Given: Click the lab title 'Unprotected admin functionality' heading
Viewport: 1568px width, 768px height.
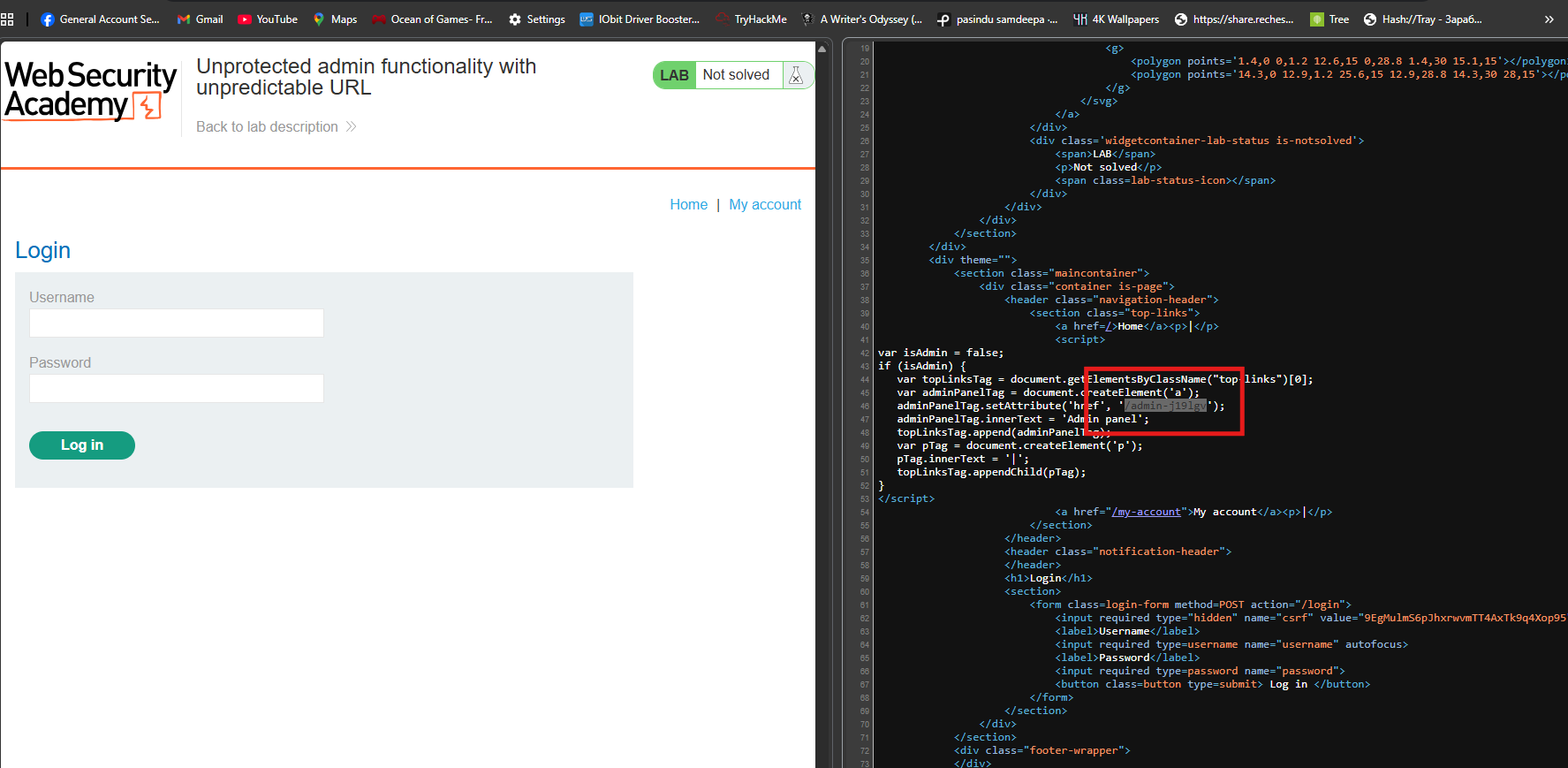Looking at the screenshot, I should tap(366, 77).
